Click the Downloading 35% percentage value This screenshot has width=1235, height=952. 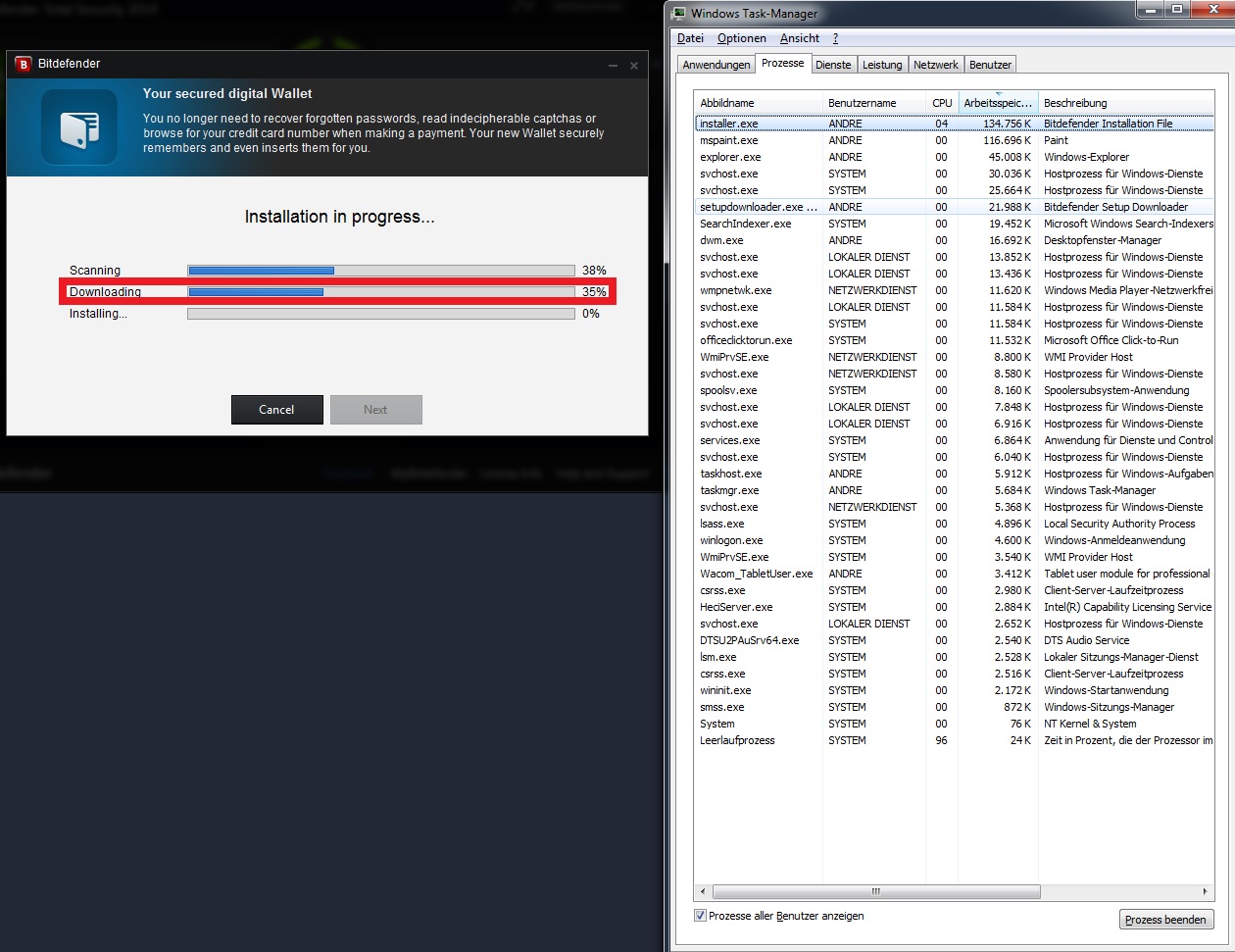[594, 292]
